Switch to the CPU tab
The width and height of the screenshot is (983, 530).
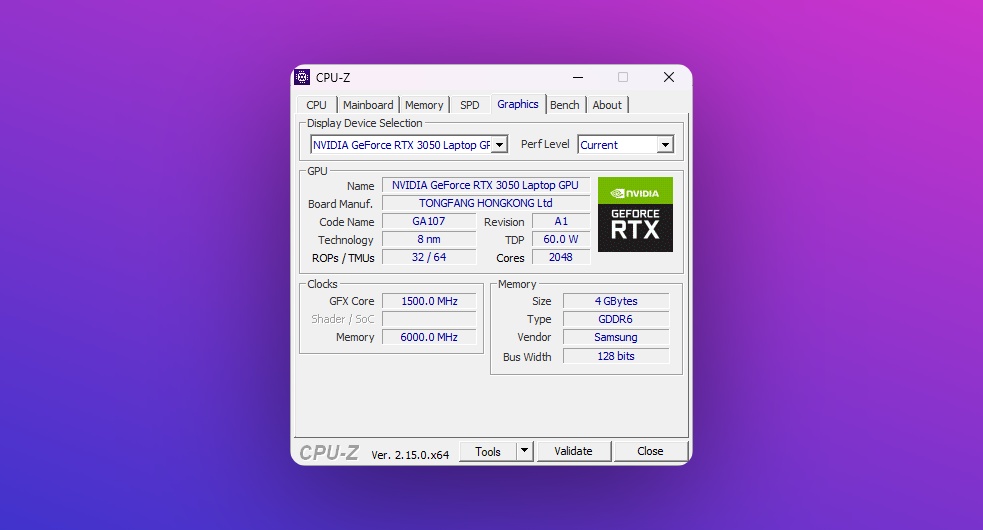click(316, 105)
